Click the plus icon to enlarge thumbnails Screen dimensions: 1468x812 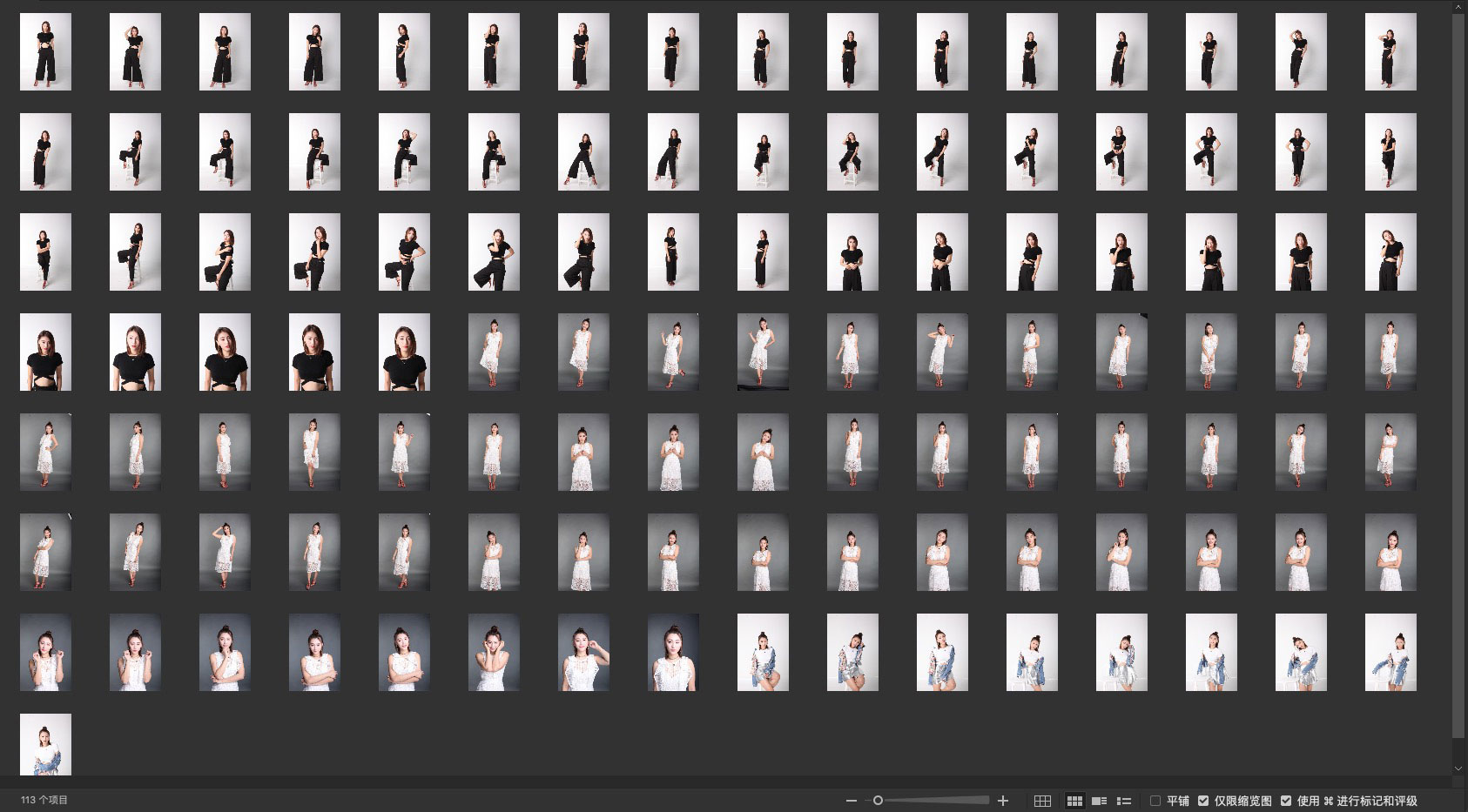point(1003,801)
